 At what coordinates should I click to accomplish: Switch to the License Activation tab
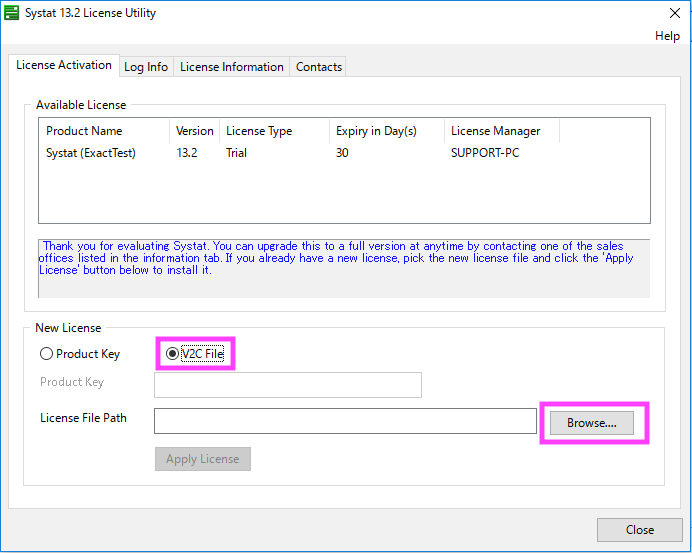64,65
